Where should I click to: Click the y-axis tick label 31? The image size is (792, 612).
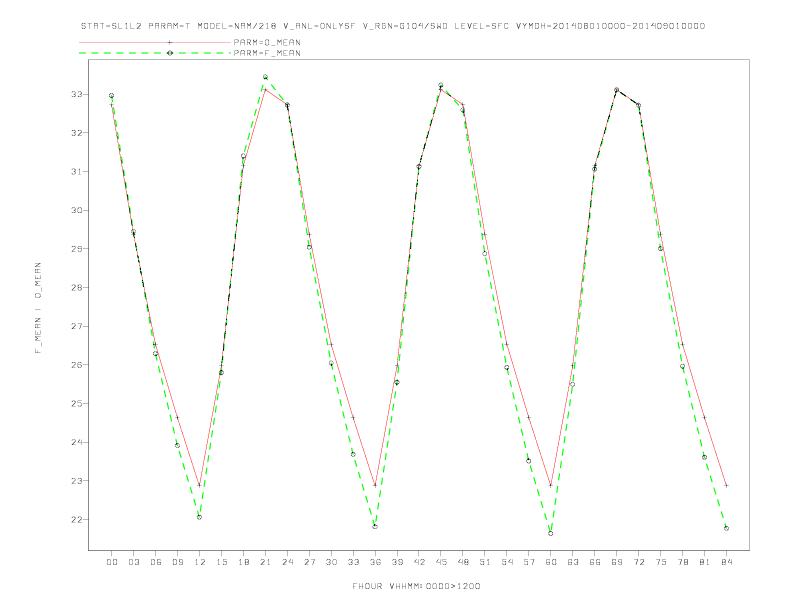point(76,172)
